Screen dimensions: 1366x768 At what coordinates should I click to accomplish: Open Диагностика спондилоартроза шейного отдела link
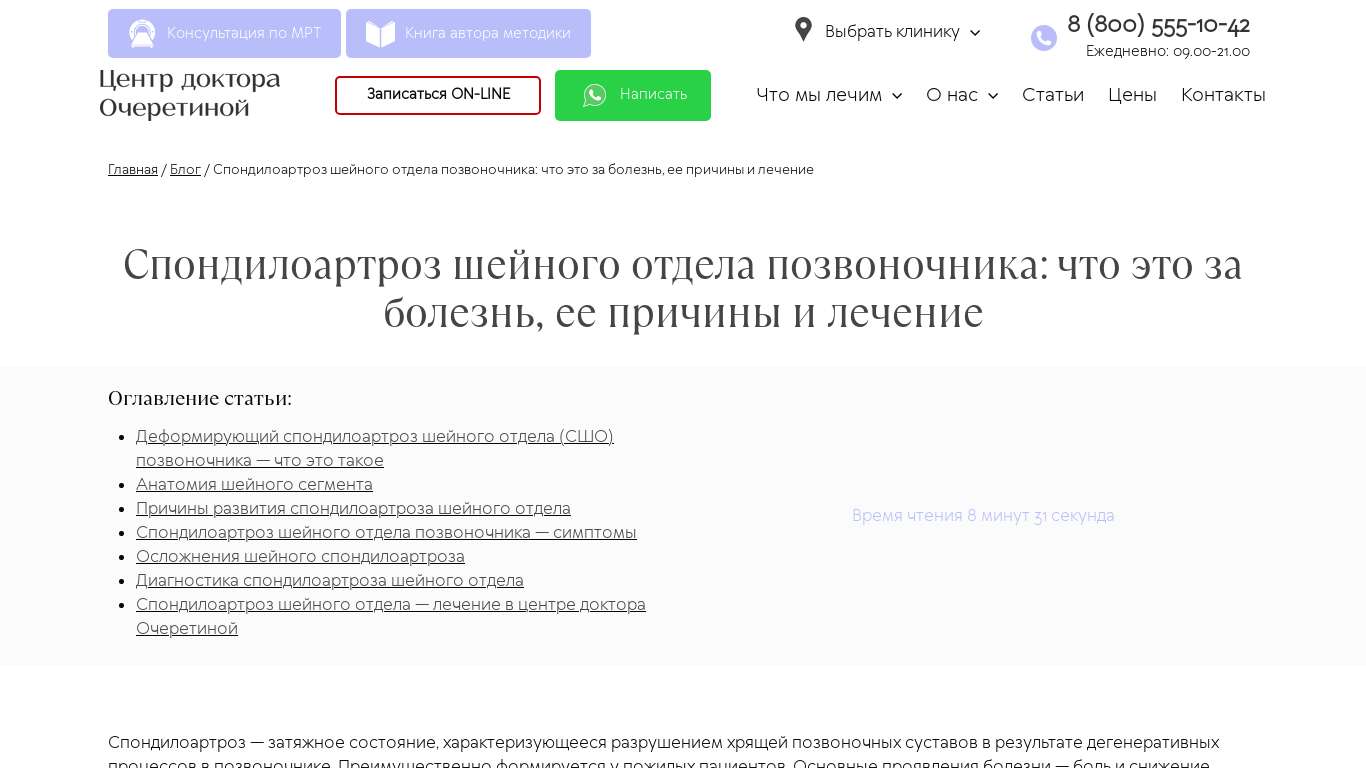(329, 581)
